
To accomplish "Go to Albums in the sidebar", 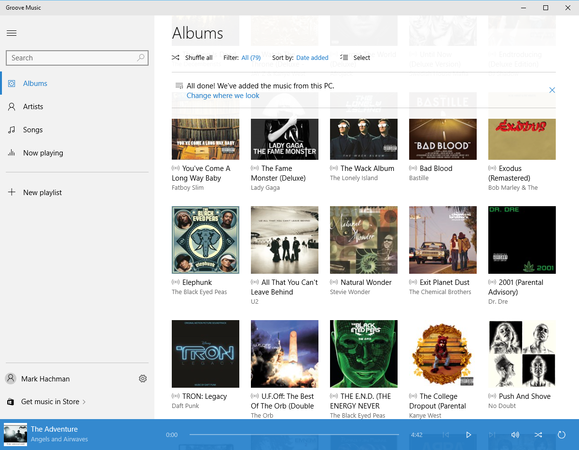I will point(77,83).
